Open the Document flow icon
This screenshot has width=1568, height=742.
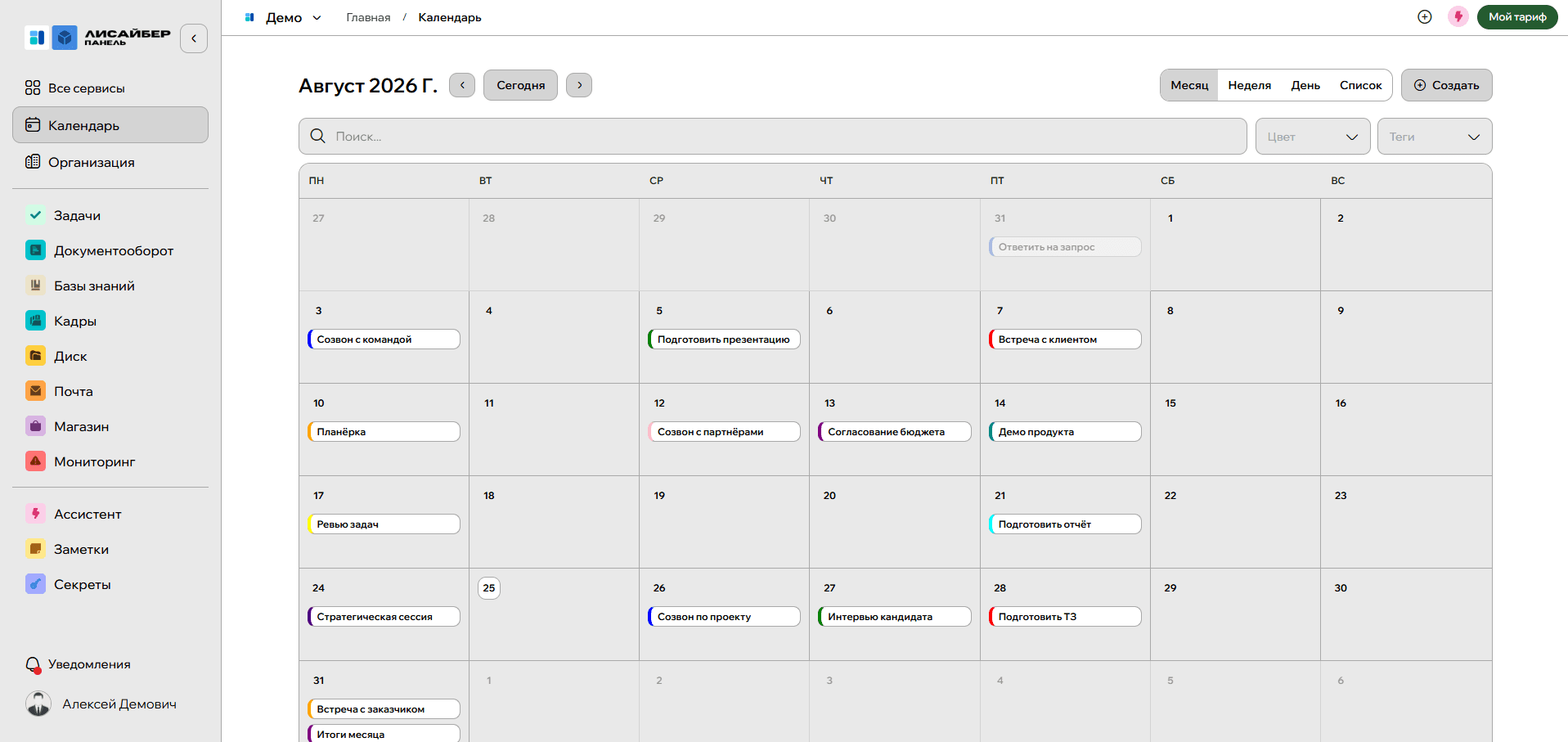pyautogui.click(x=35, y=250)
